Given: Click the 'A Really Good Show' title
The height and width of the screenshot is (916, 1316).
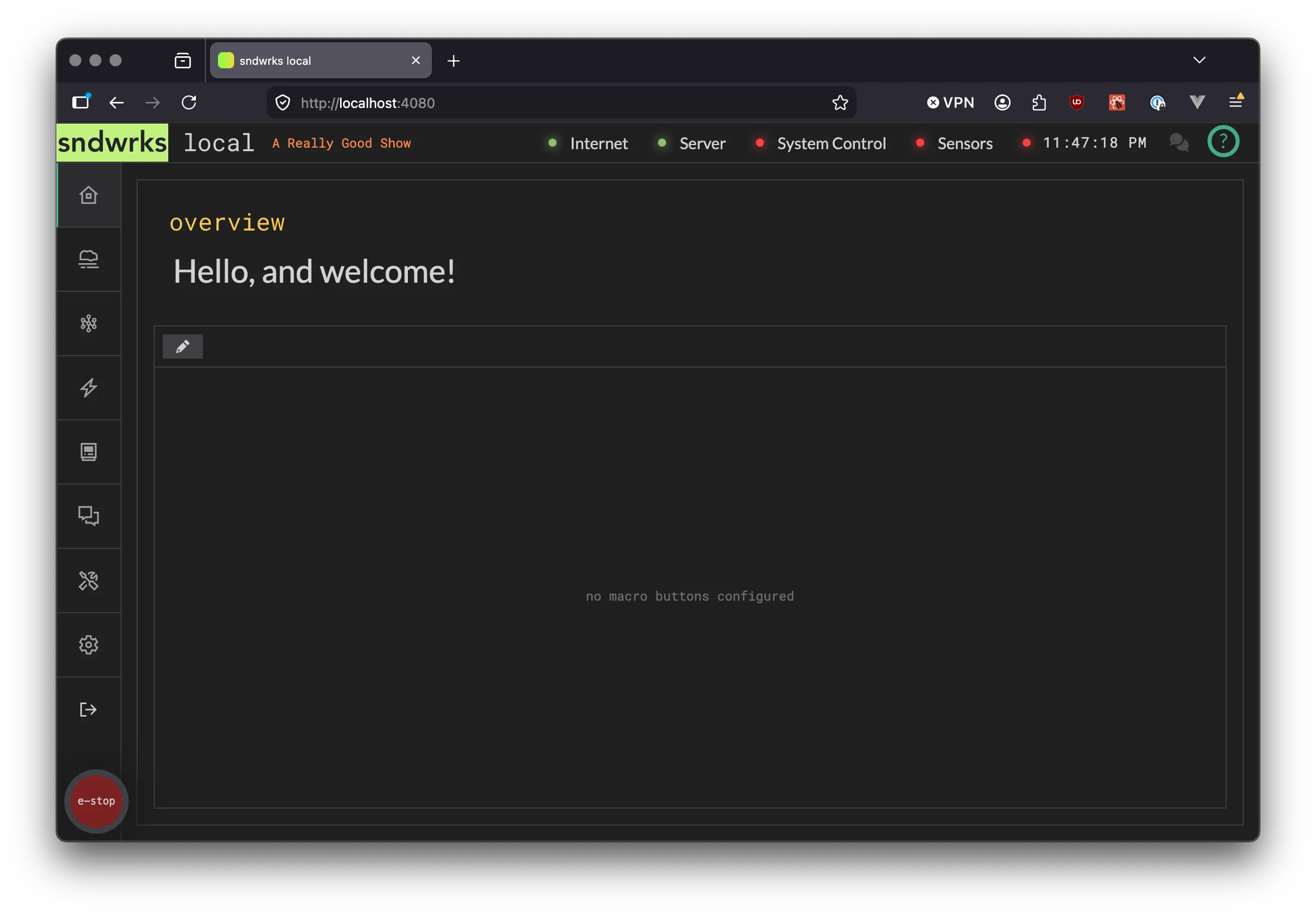Looking at the screenshot, I should (342, 143).
